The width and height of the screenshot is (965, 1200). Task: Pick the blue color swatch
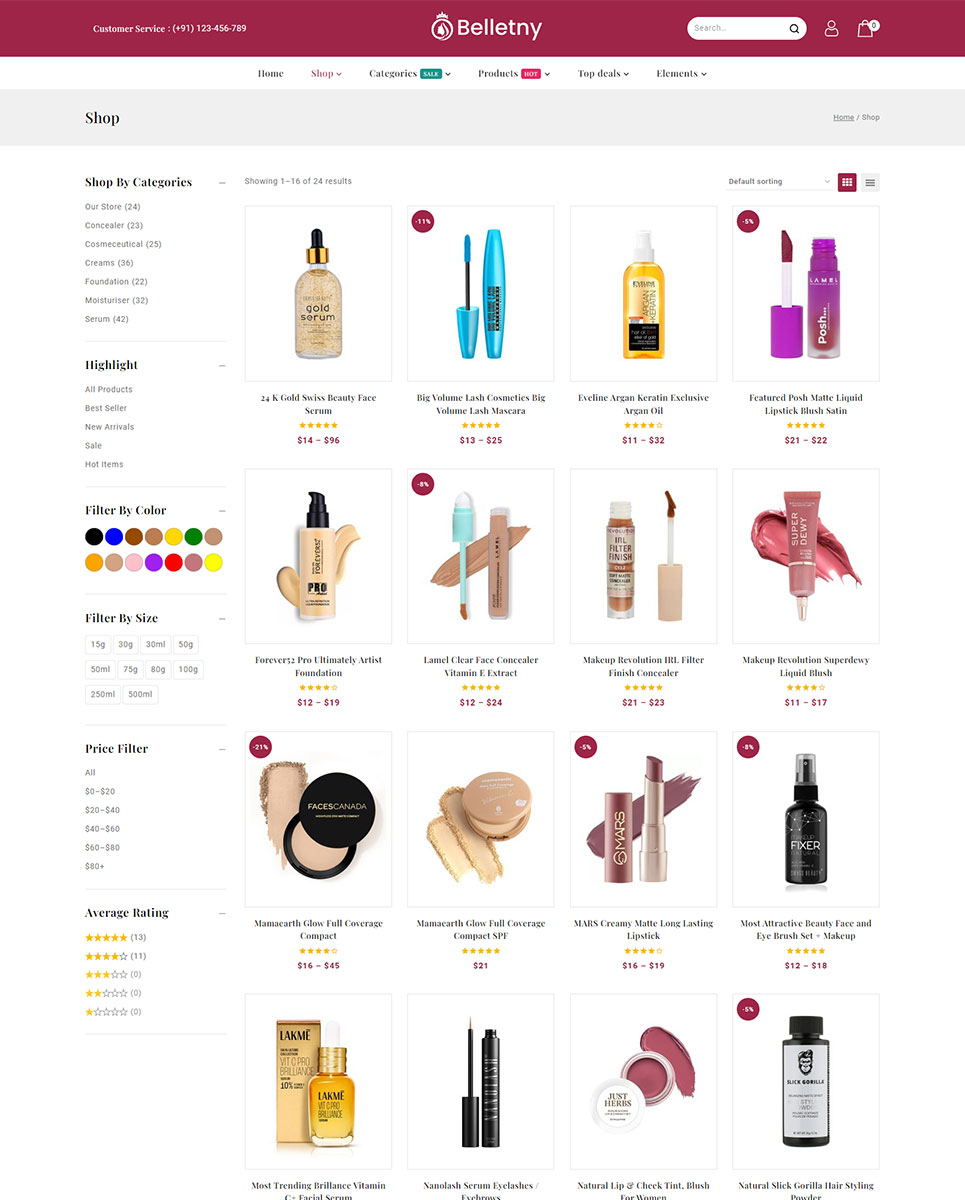(x=114, y=537)
